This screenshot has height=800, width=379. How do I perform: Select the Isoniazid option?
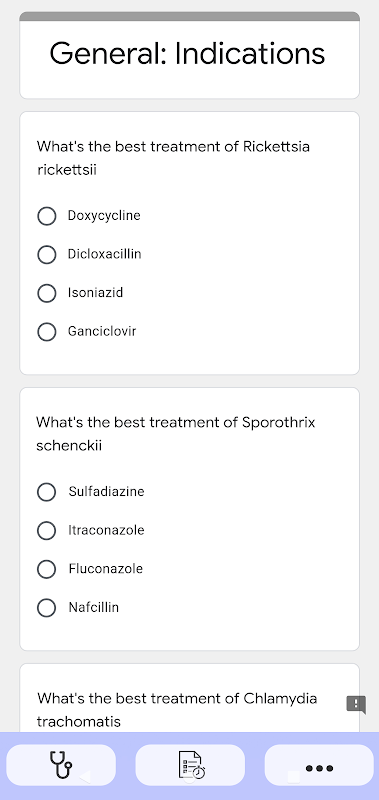[x=46, y=293]
